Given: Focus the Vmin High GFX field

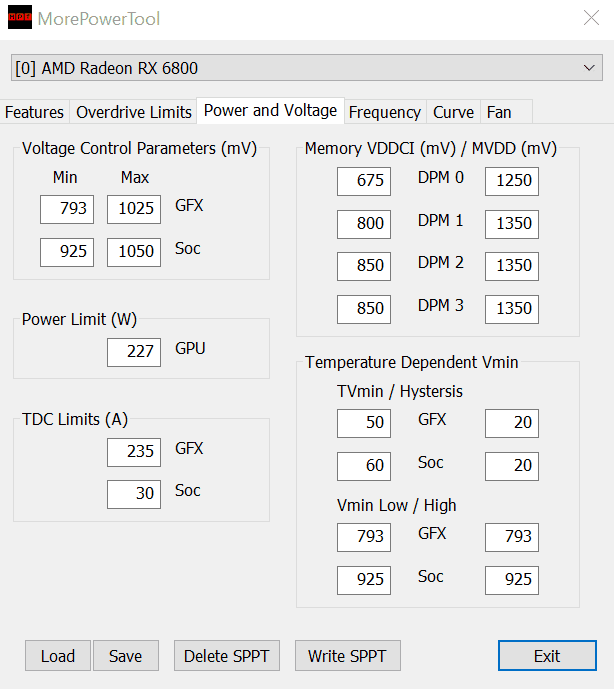Looking at the screenshot, I should pos(512,537).
